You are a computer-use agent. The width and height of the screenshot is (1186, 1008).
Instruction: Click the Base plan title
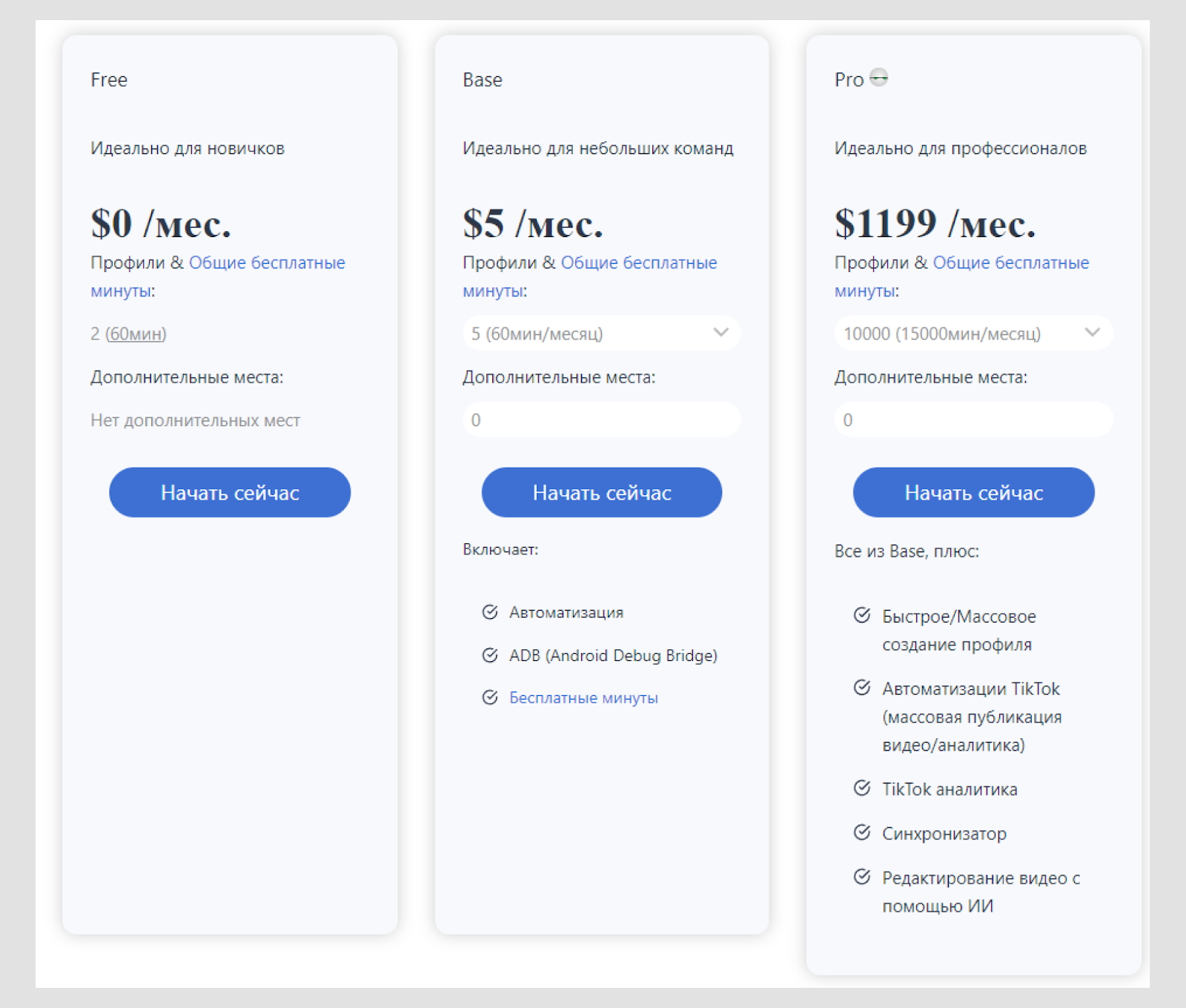point(483,80)
